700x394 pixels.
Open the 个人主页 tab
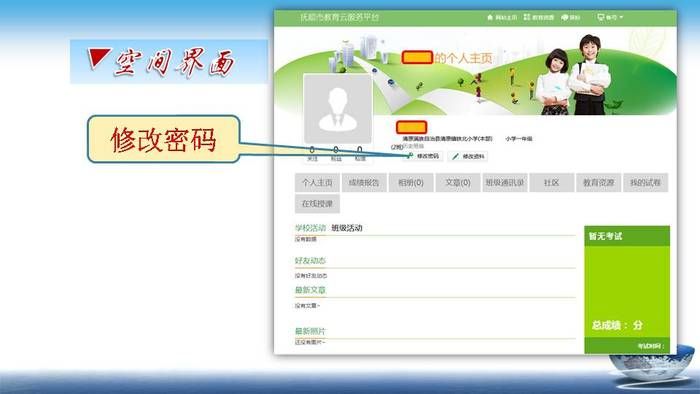click(317, 182)
